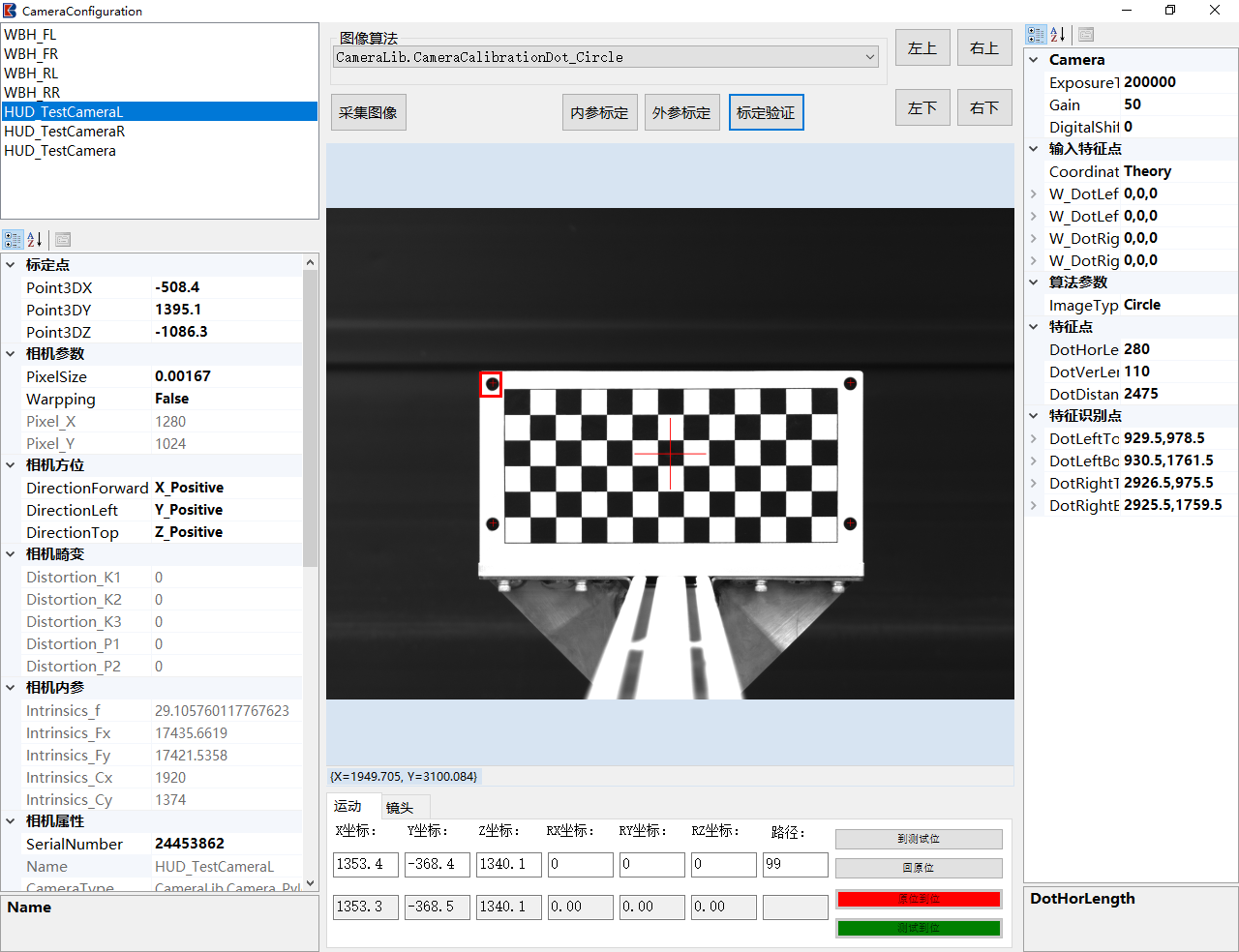Click the ImageTyp value Circle
Viewport: 1239px width, 952px height.
click(x=1179, y=305)
